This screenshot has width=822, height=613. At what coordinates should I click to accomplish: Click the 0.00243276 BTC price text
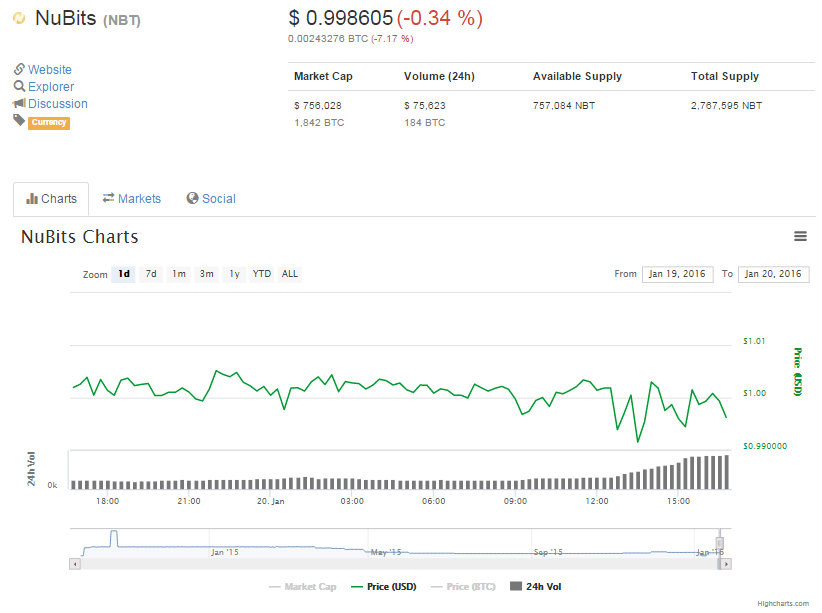tap(328, 39)
